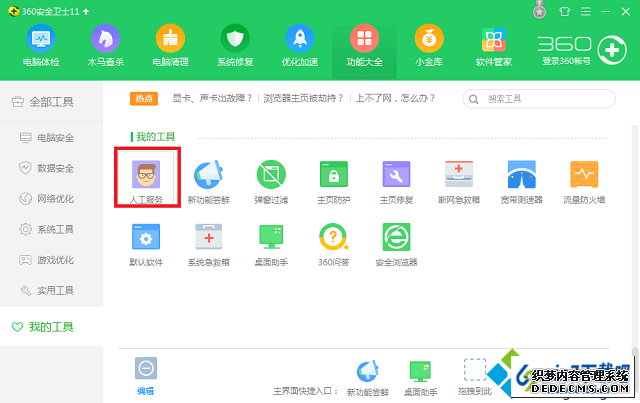Launch 流量防火墙 tool
Screen dimensions: 640x403
tap(584, 182)
